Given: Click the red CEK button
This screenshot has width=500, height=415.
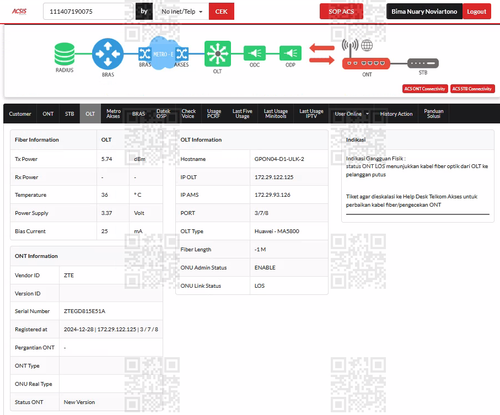Looking at the screenshot, I should (x=221, y=11).
